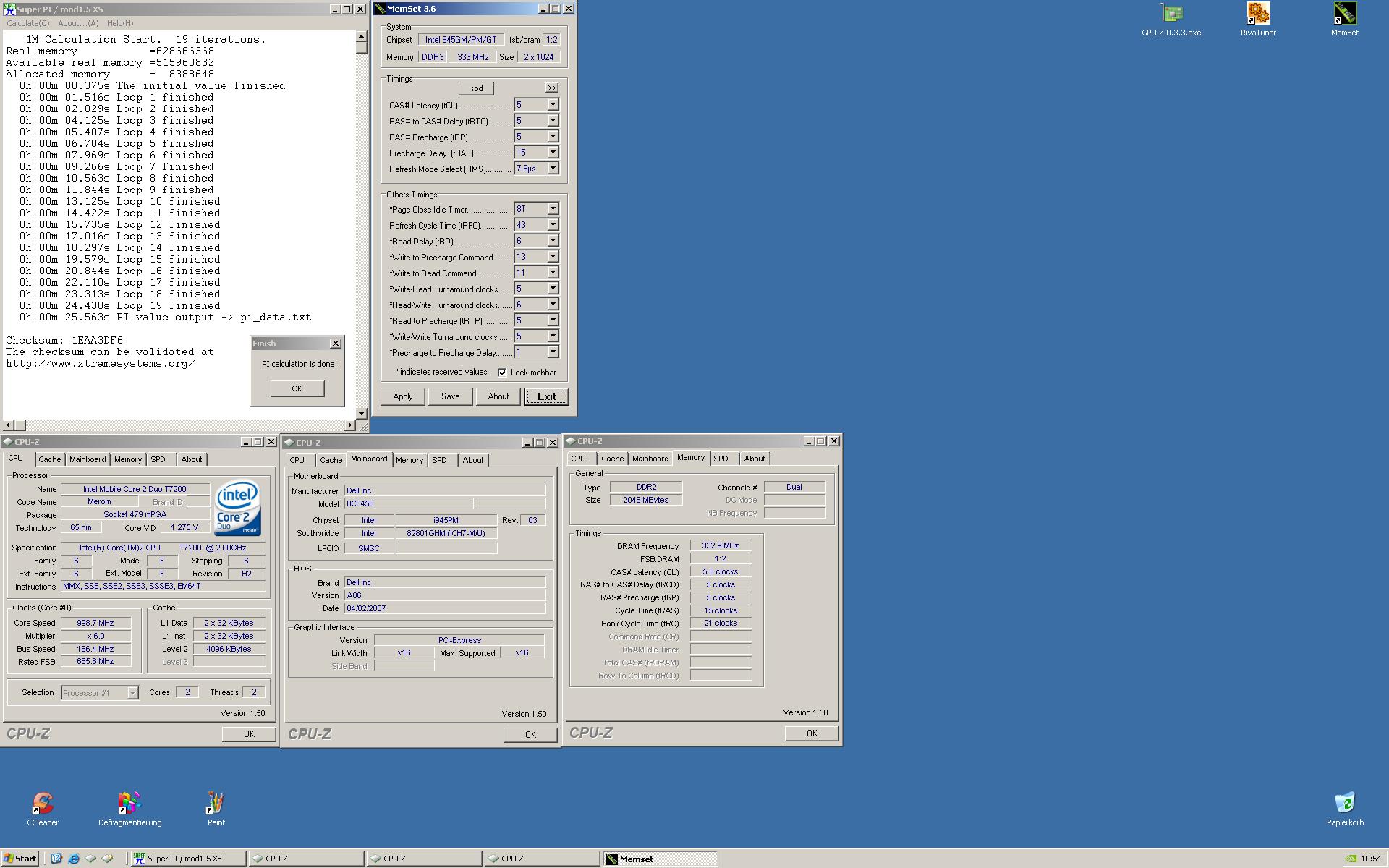Open CAS# Latency (tCL) dropdown
This screenshot has height=868, width=1389.
tap(553, 105)
